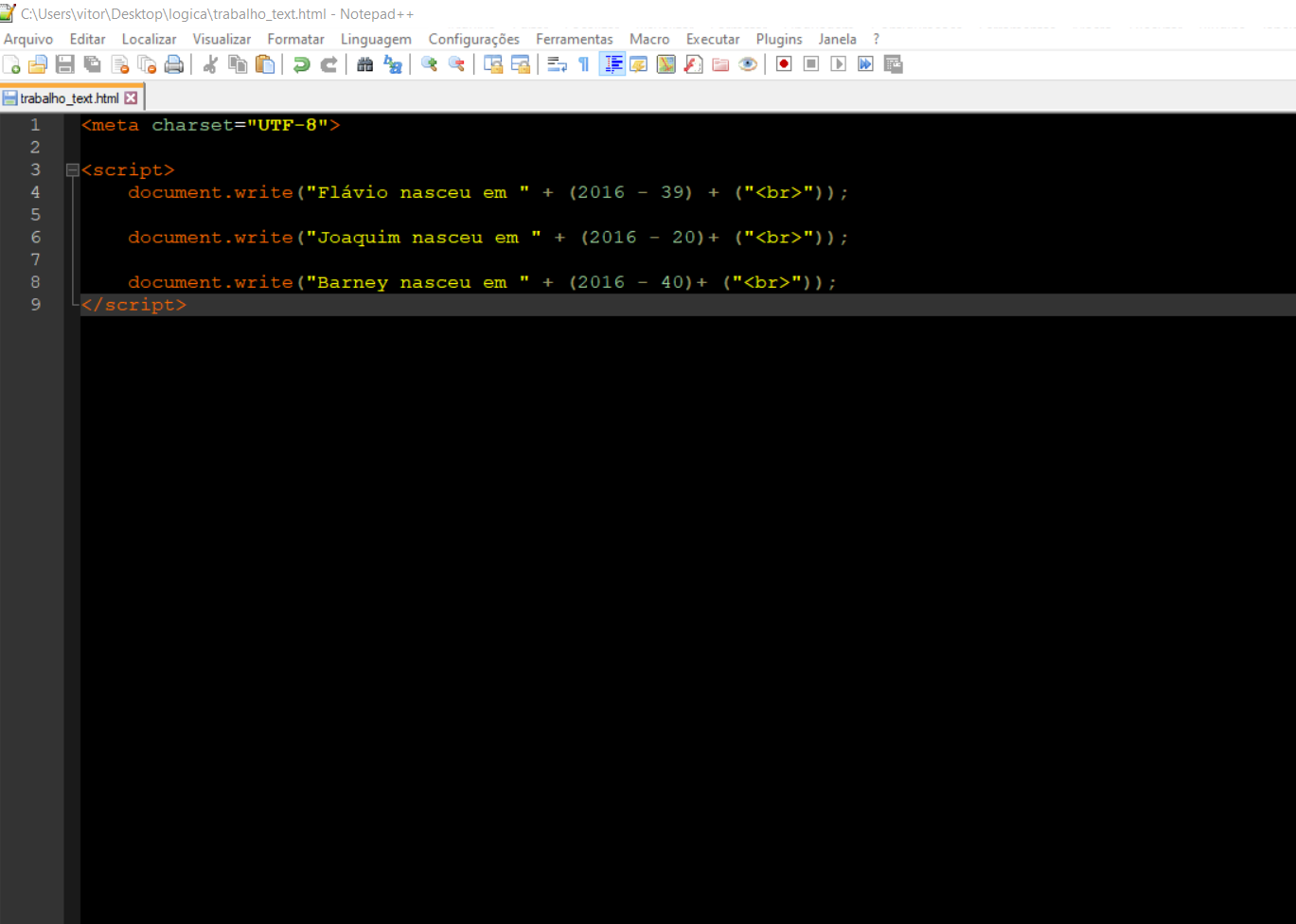1296x924 pixels.
Task: Open the Function List icon
Action: [x=694, y=64]
